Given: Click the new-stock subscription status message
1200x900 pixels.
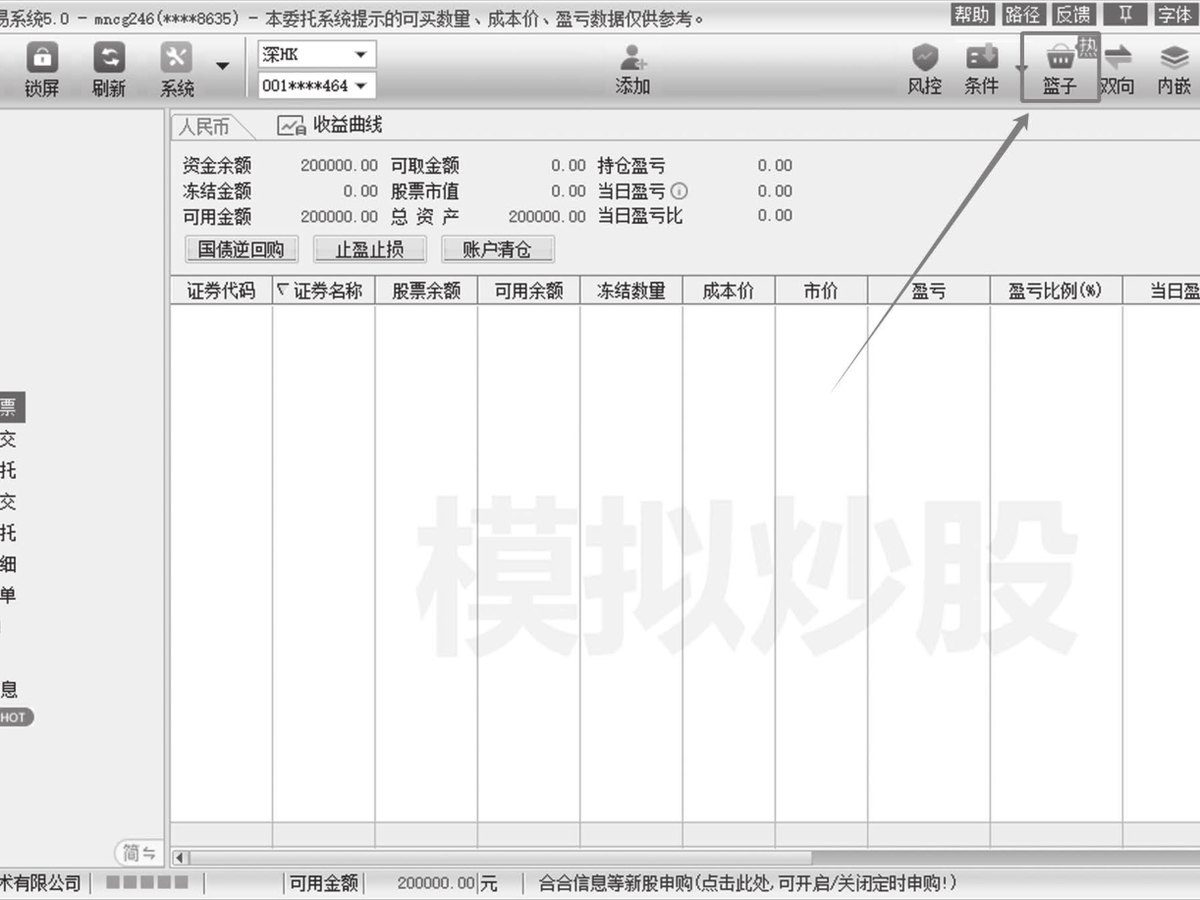Looking at the screenshot, I should (x=748, y=883).
